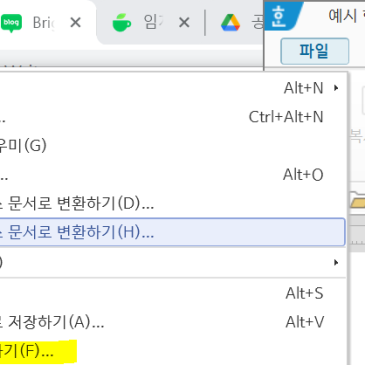The image size is (365, 365).
Task: Open the 파일 menu
Action: tap(315, 51)
